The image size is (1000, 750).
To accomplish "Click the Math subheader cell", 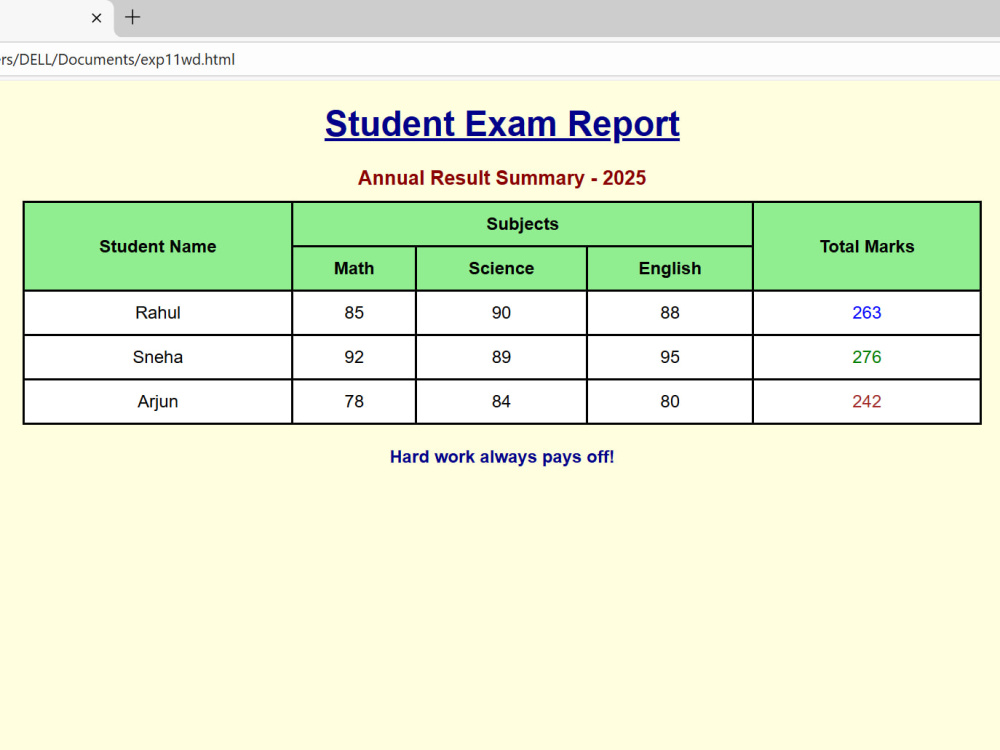I will (x=354, y=268).
